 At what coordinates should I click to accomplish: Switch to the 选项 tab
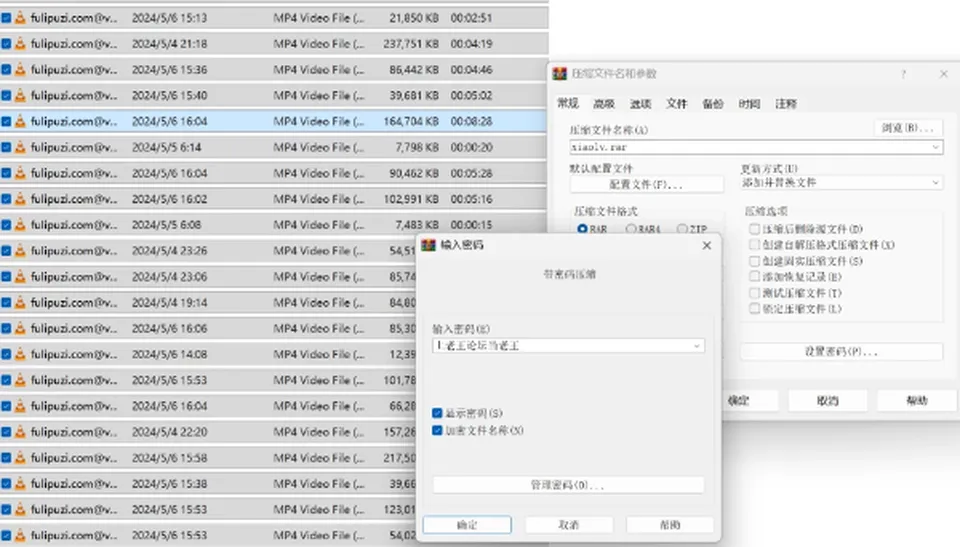pos(640,104)
